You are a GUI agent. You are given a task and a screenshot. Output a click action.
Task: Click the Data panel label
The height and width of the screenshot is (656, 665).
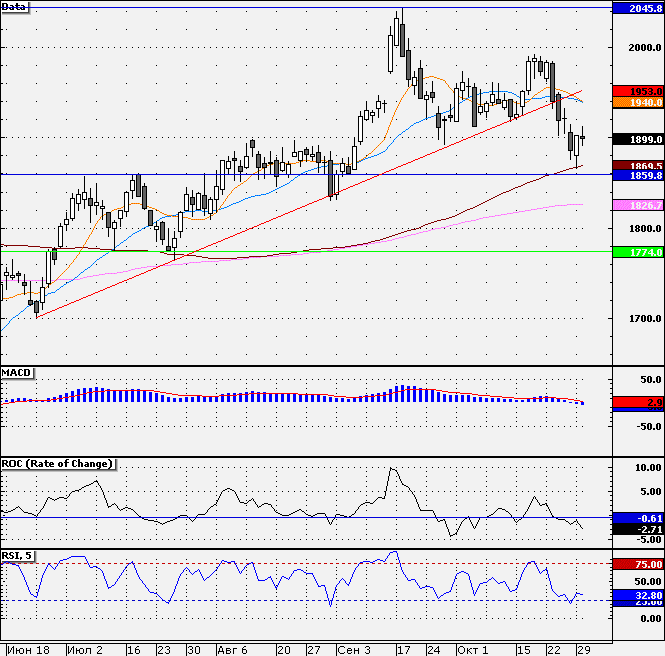pos(15,7)
